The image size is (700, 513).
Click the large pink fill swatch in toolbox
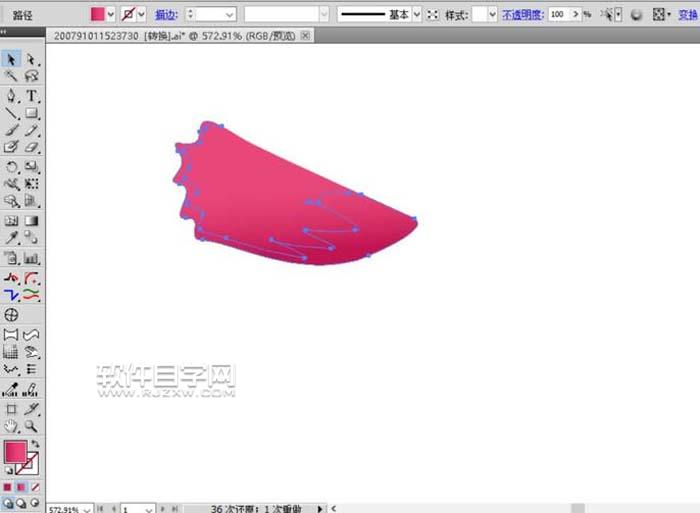16,453
